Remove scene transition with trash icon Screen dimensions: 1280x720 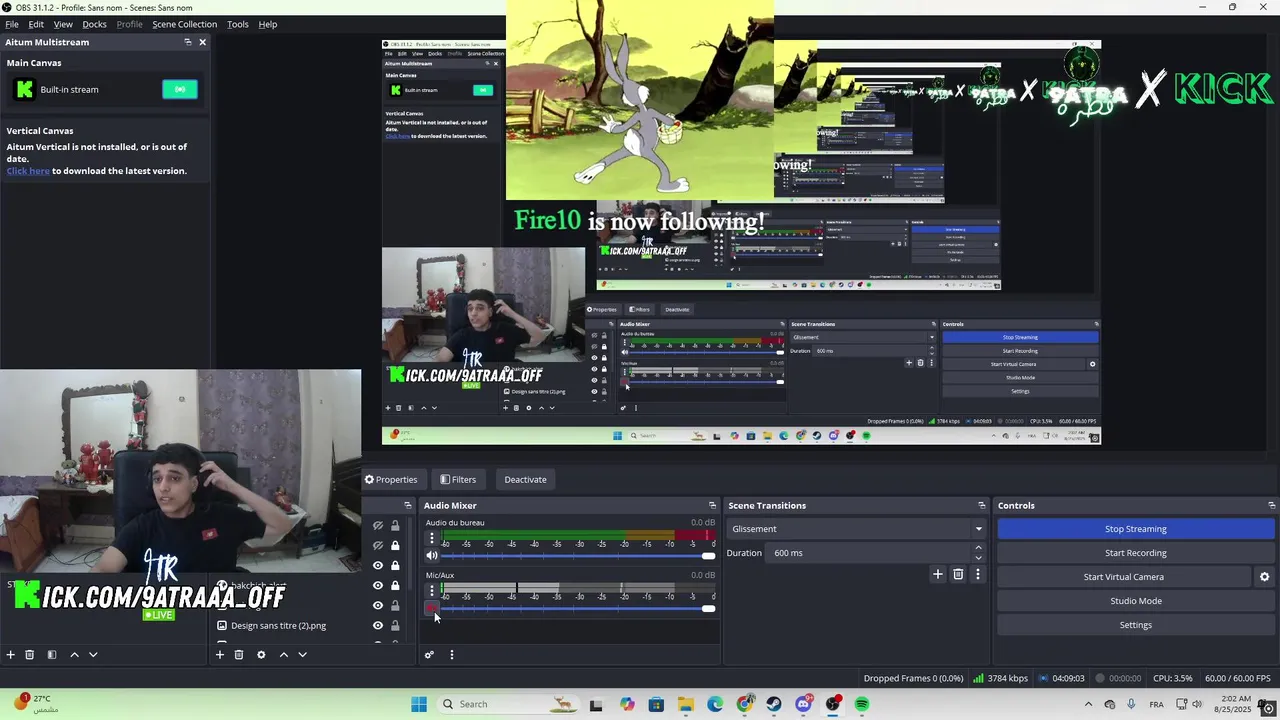[958, 574]
